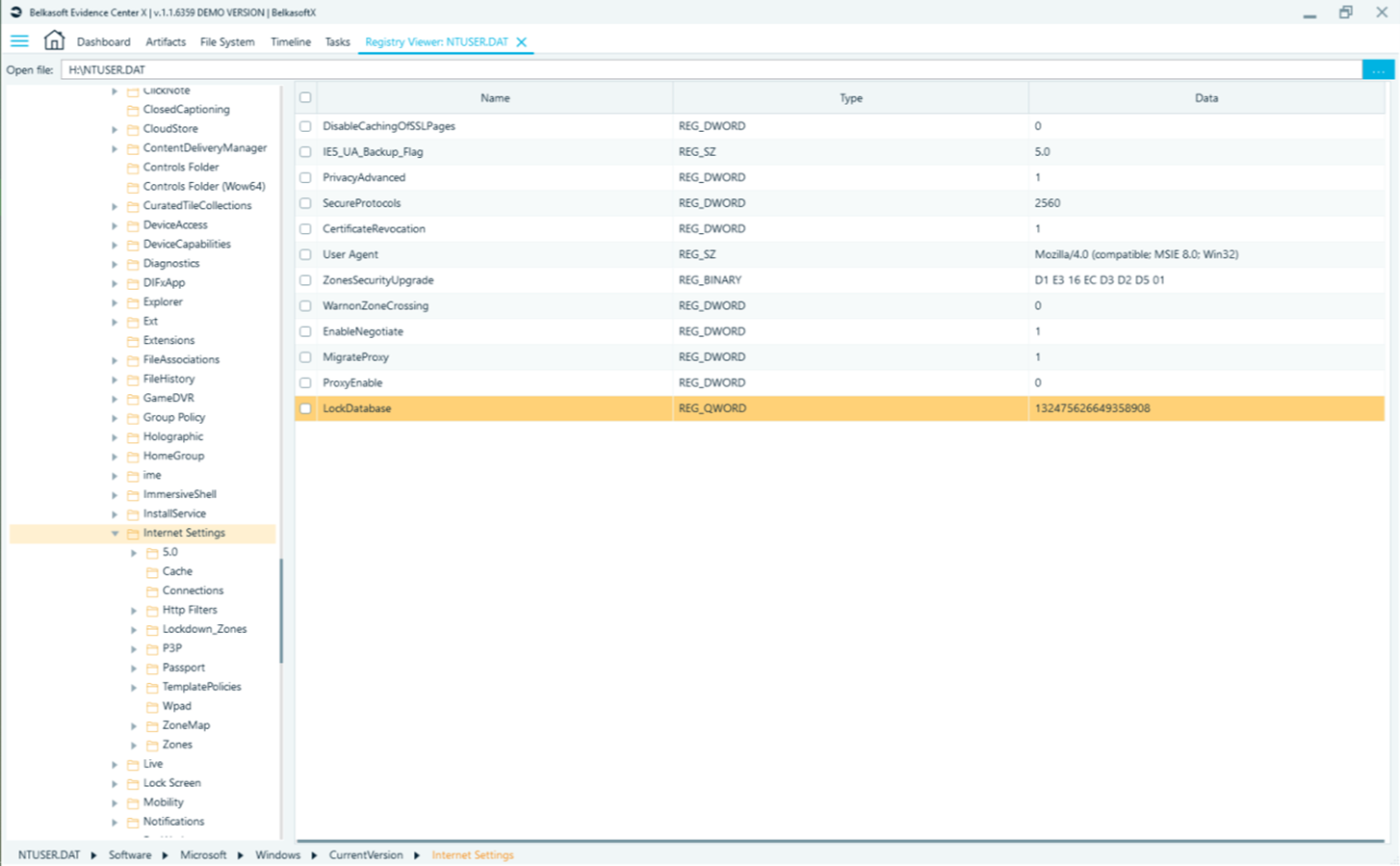
Task: Sort by the Type column header
Action: (851, 98)
